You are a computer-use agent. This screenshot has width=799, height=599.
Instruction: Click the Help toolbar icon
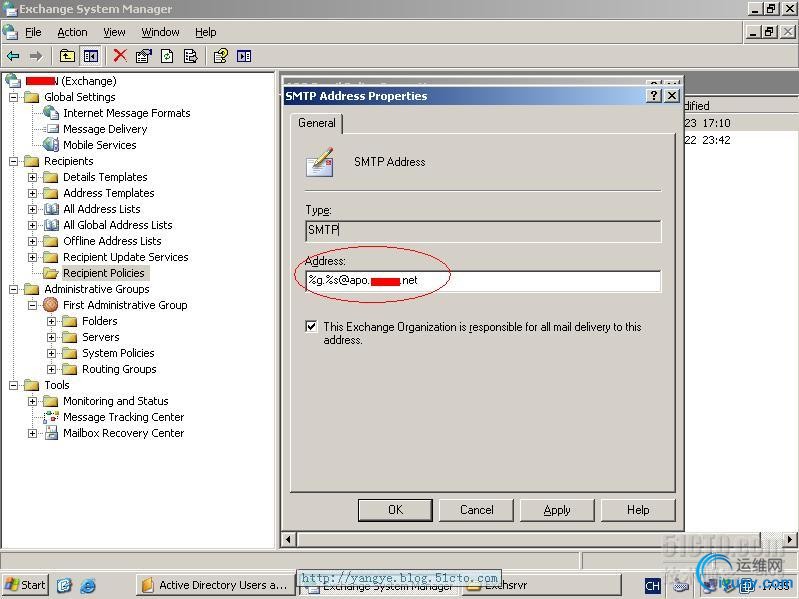pos(221,56)
